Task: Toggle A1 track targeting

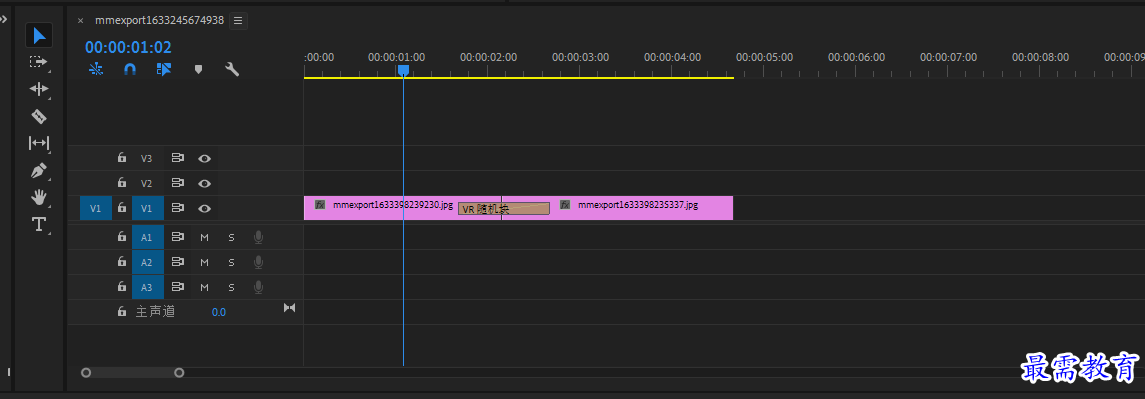Action: tap(148, 237)
